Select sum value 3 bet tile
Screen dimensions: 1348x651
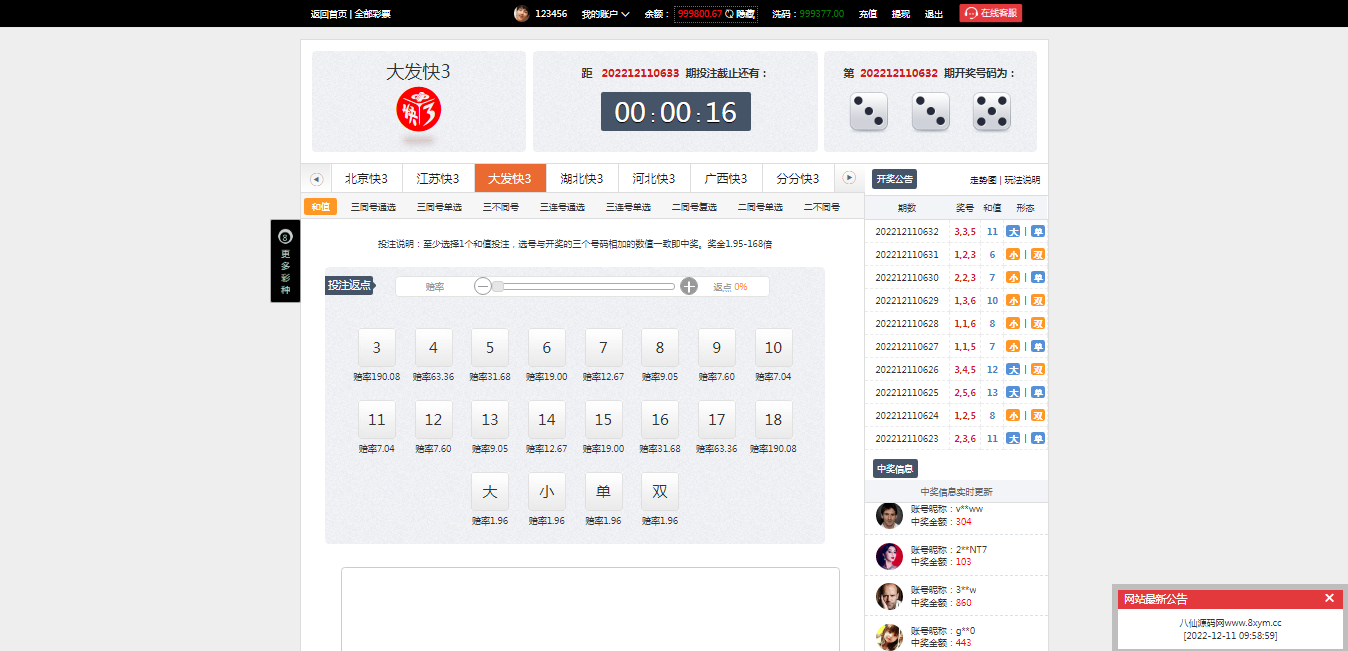[377, 348]
